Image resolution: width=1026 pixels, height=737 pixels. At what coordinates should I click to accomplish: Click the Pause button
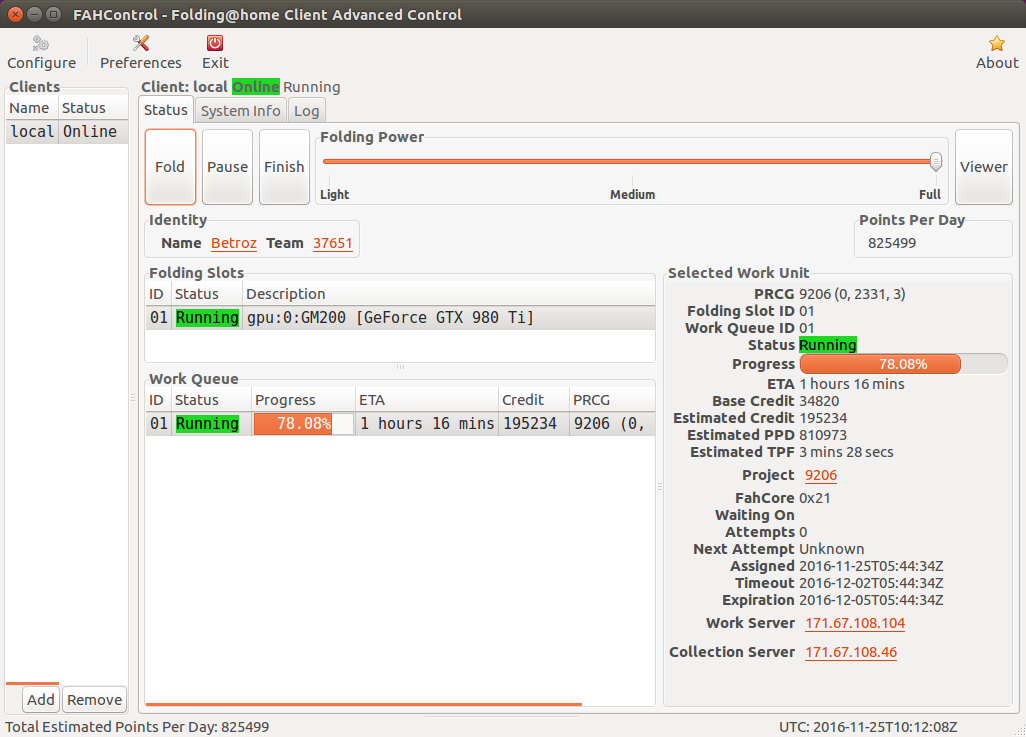coord(227,167)
